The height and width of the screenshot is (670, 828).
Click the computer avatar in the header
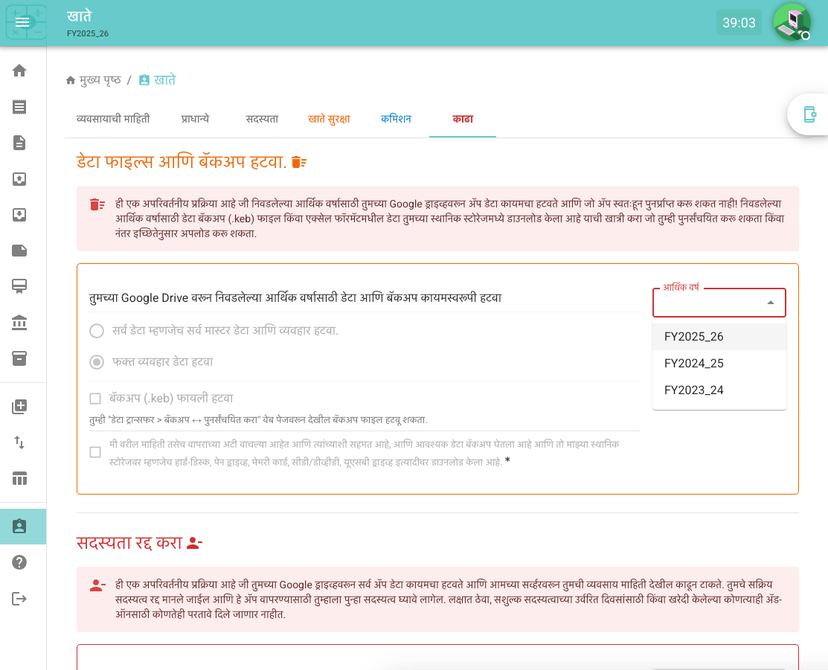[x=791, y=22]
